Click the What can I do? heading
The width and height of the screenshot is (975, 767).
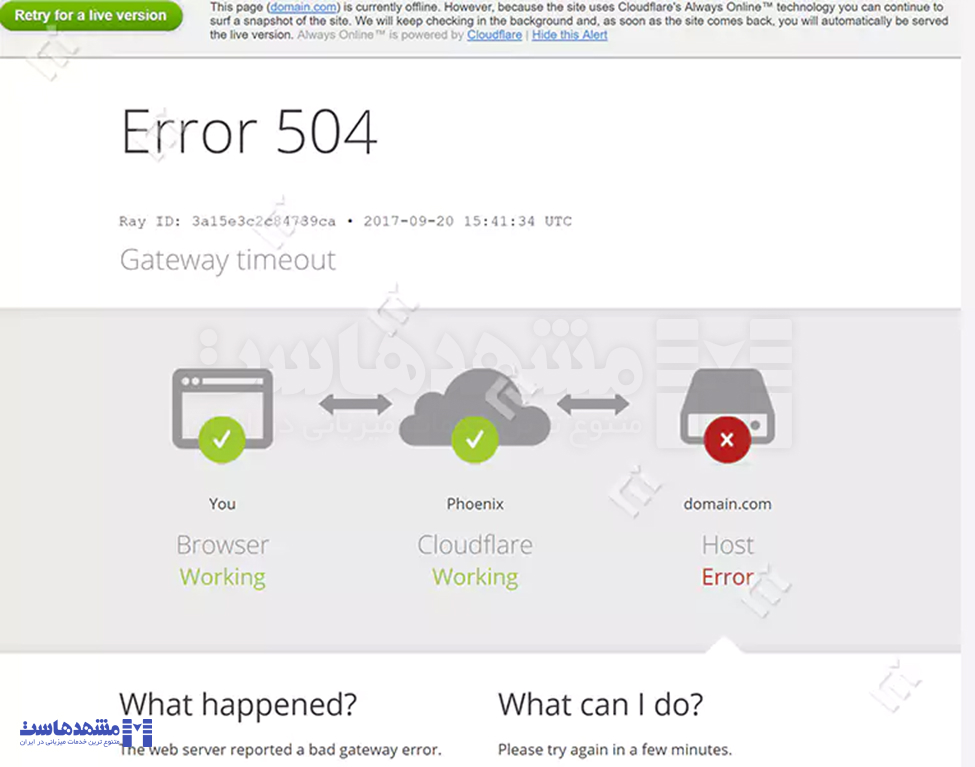coord(601,705)
